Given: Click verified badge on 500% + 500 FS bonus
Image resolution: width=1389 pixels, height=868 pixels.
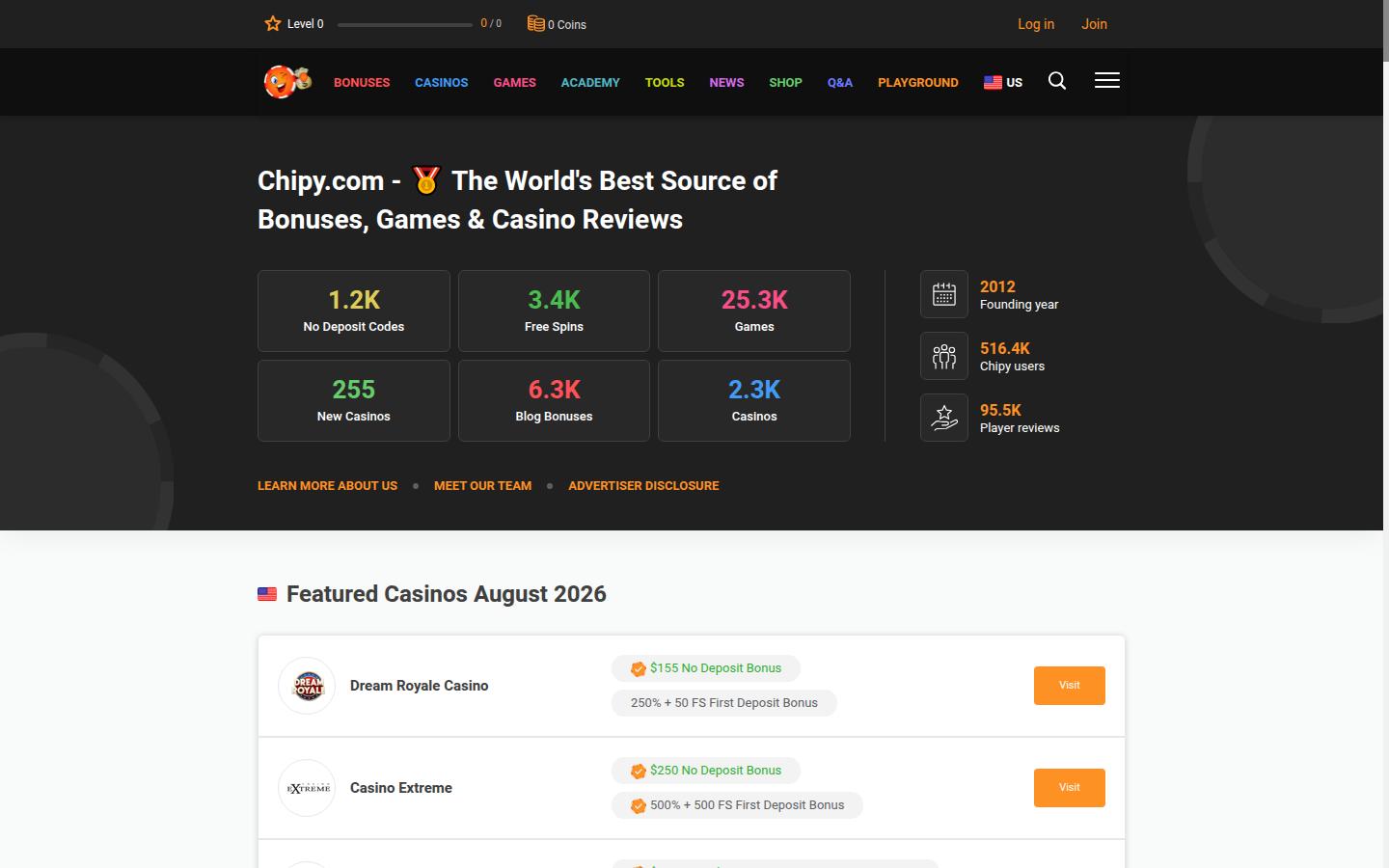Looking at the screenshot, I should [x=639, y=805].
